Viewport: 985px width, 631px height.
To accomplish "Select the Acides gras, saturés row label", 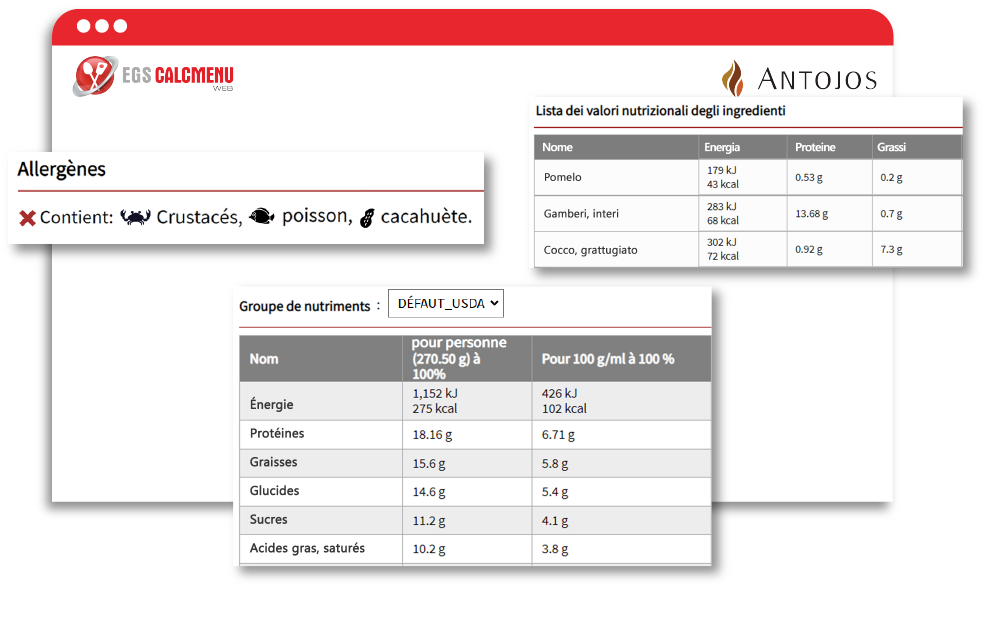I will (307, 548).
